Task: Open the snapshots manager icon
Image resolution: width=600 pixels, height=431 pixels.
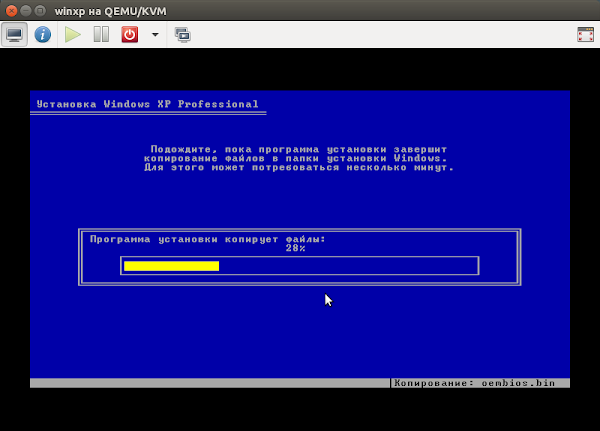Action: pyautogui.click(x=183, y=35)
